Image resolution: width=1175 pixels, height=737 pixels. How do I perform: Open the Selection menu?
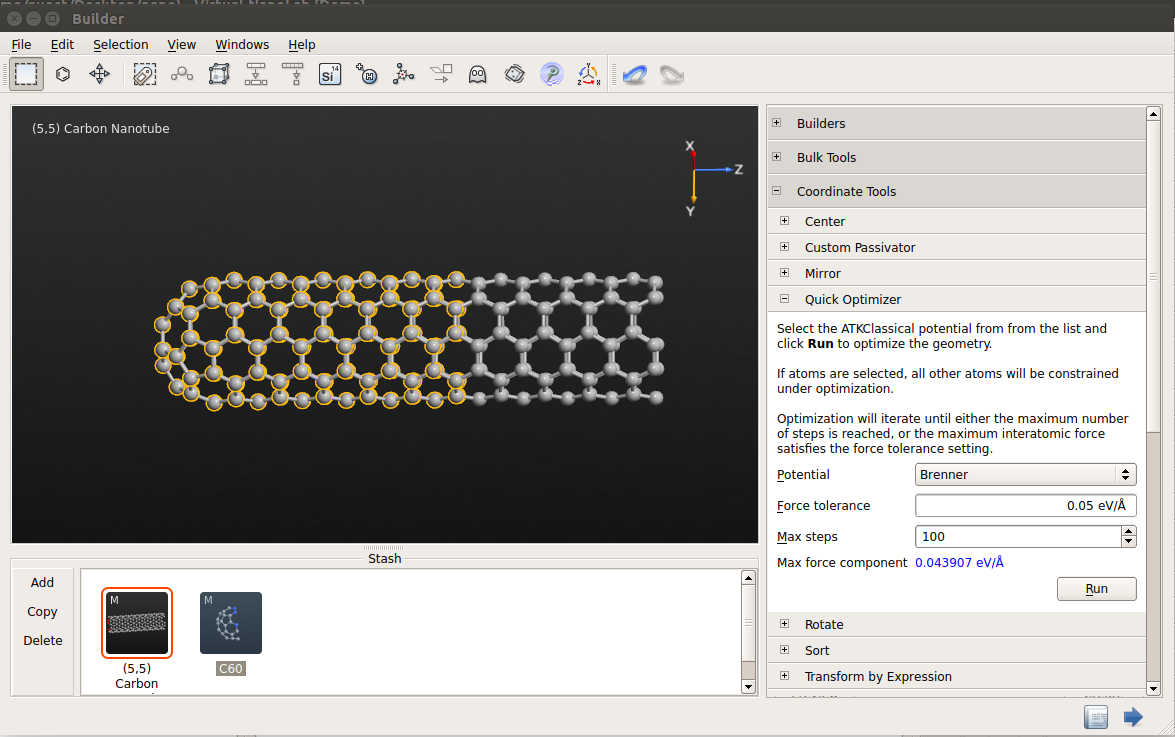(x=121, y=45)
